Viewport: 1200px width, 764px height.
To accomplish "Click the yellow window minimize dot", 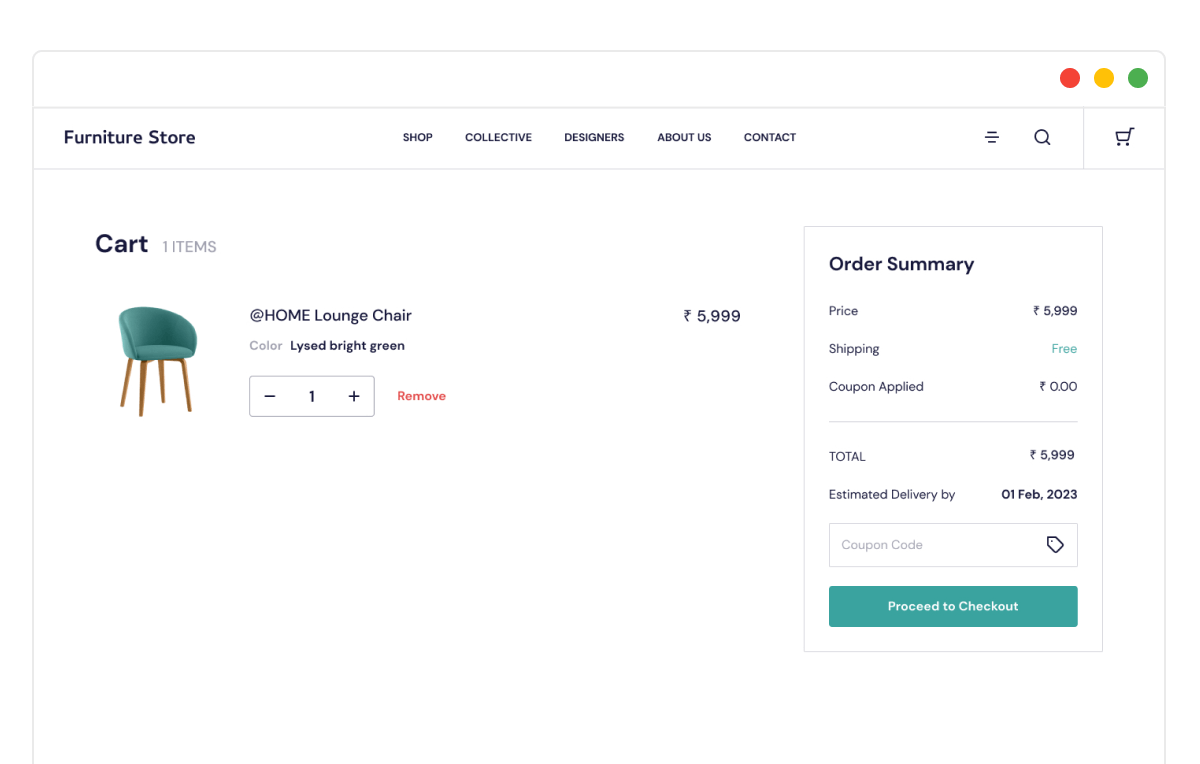I will [1104, 78].
